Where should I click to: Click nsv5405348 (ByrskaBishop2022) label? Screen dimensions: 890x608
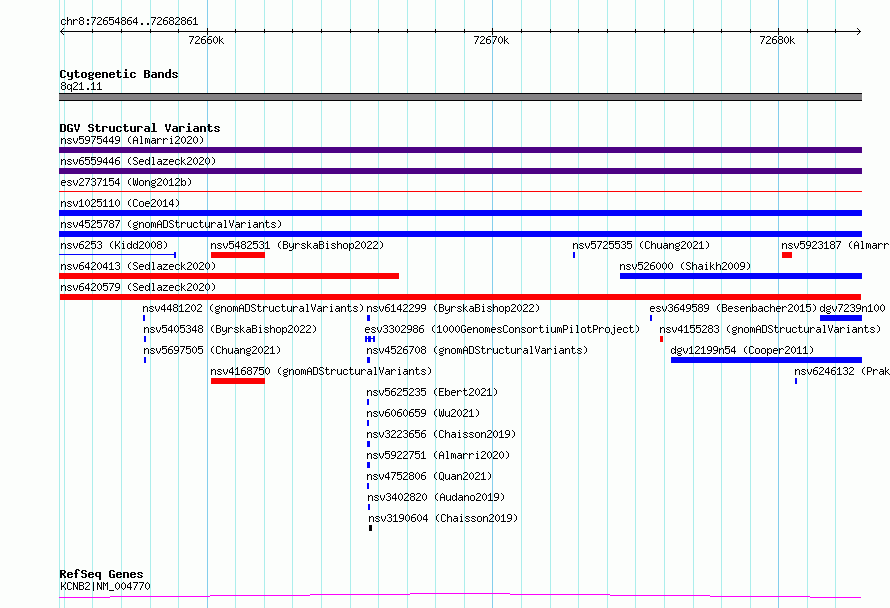coord(230,329)
